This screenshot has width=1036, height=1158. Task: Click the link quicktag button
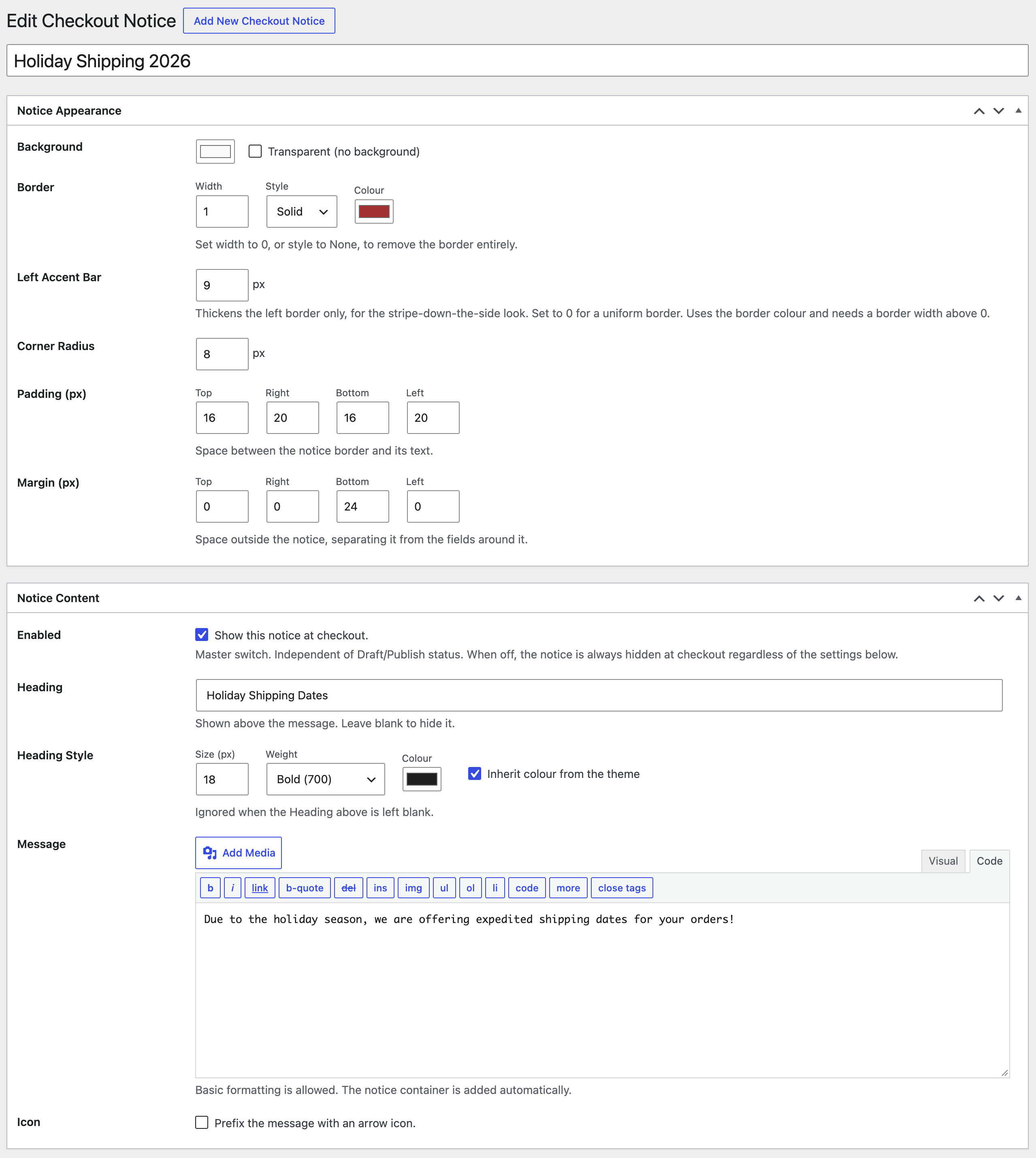click(x=260, y=888)
